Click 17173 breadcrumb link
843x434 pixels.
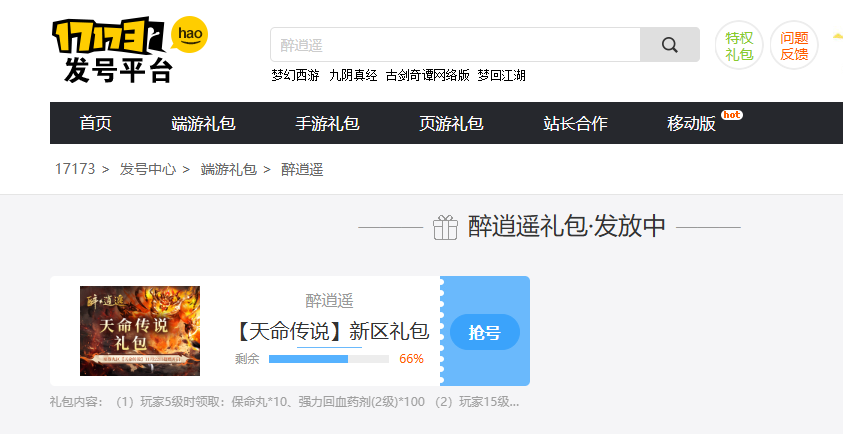pyautogui.click(x=75, y=169)
